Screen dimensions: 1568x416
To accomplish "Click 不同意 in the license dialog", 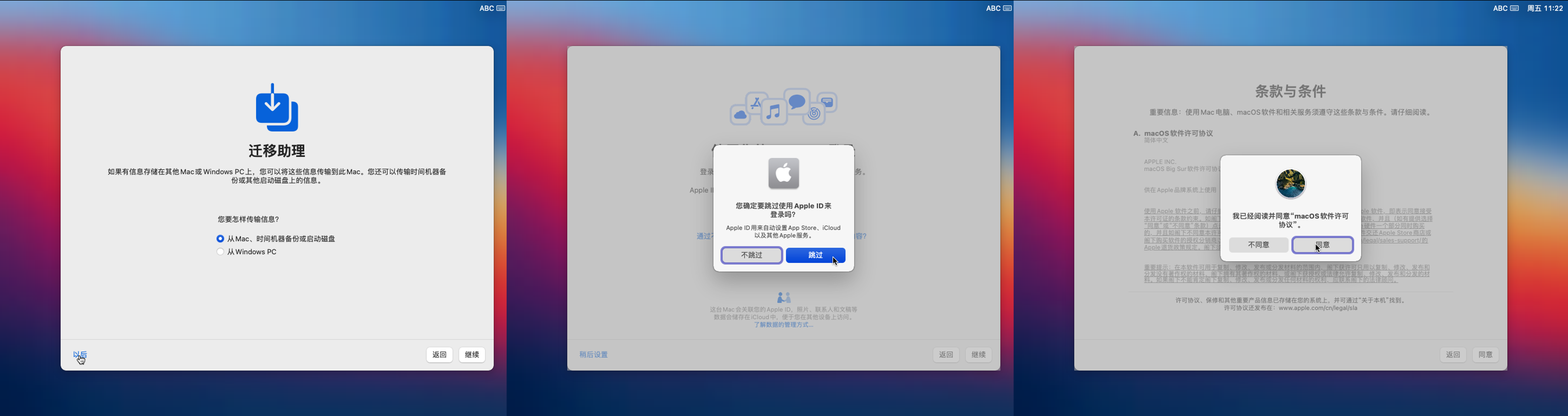I will (x=1258, y=245).
